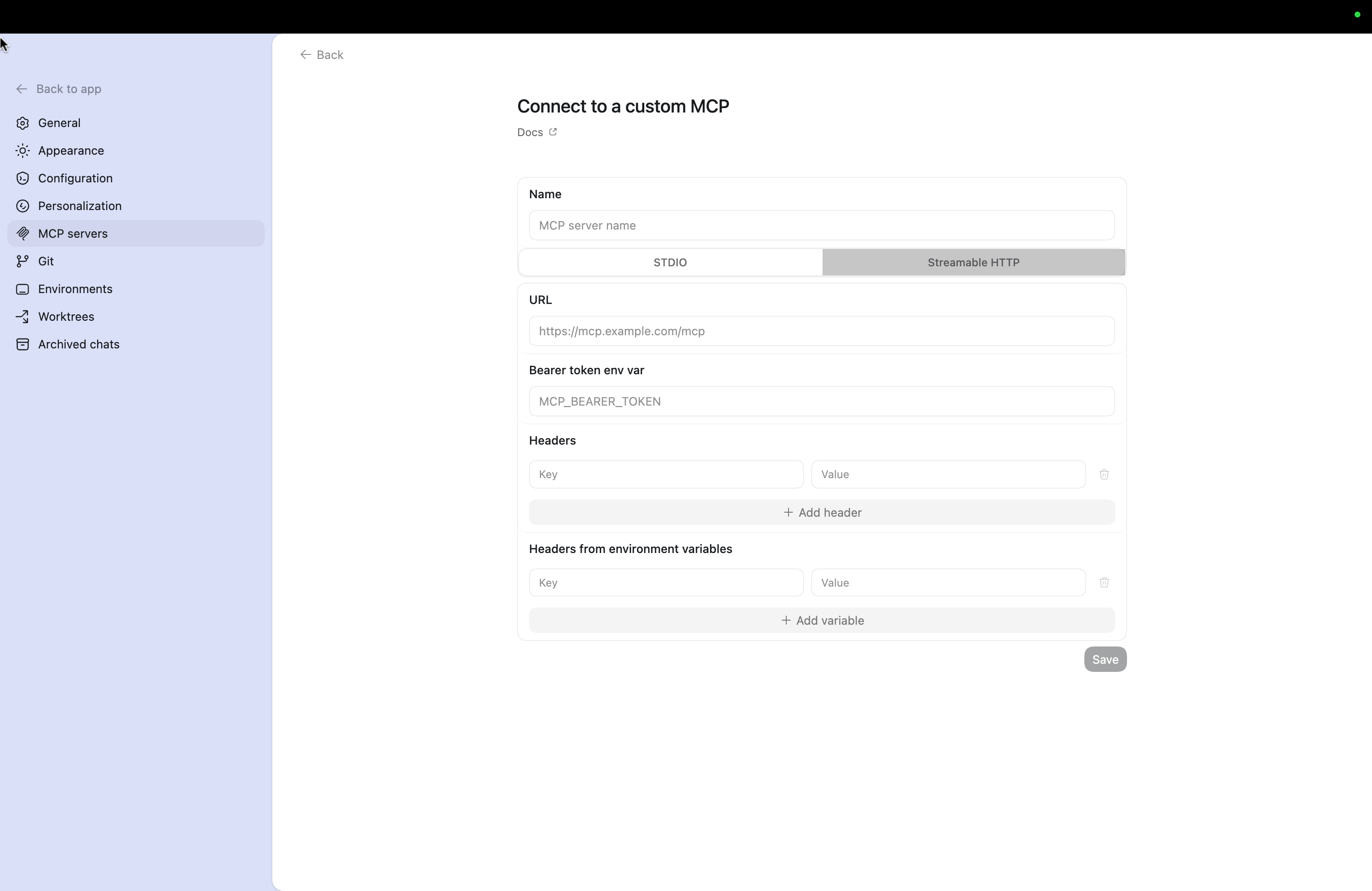Open the Docs external link
This screenshot has height=891, width=1372.
[535, 132]
